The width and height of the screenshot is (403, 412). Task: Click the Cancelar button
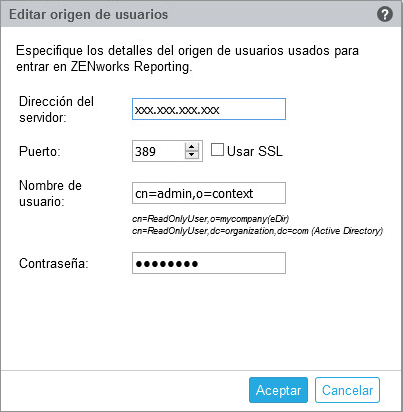347,390
